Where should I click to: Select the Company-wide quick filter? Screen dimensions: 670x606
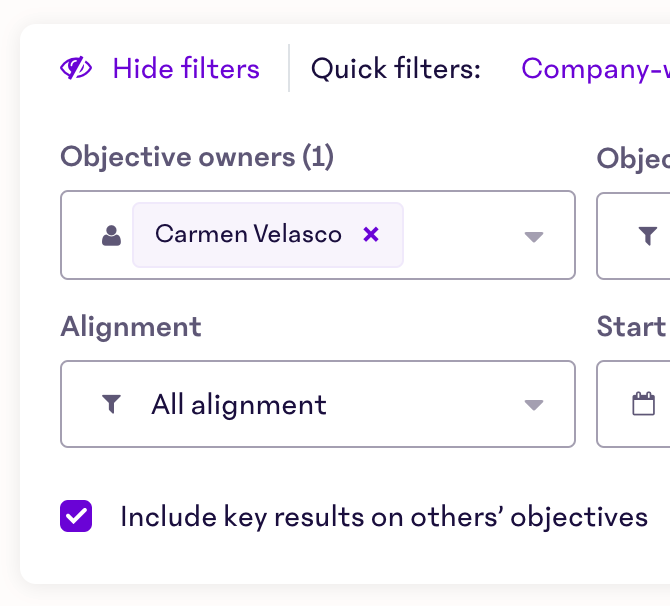[x=595, y=69]
